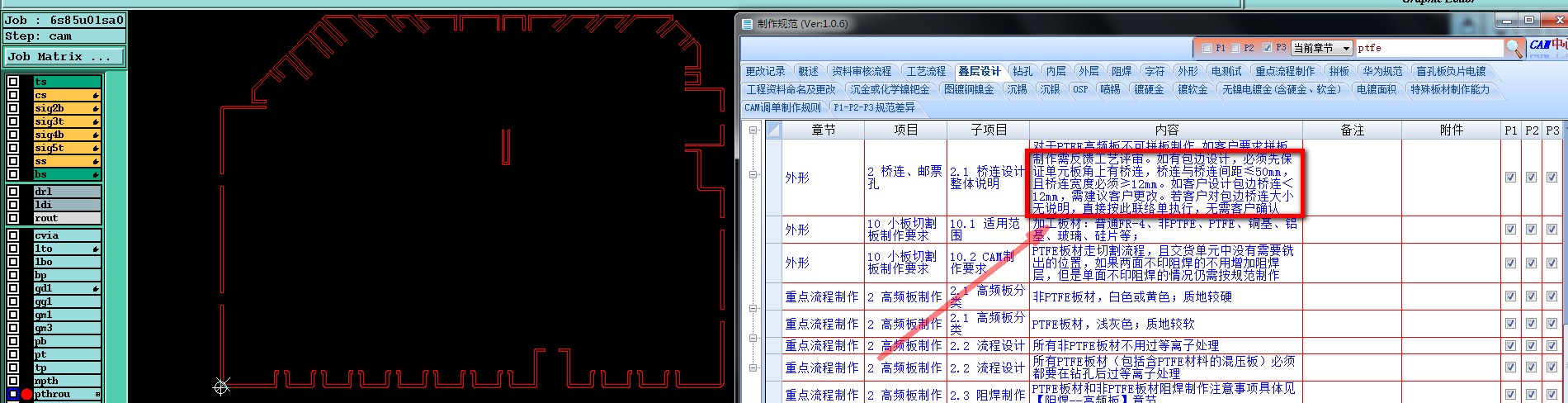Open the 更改记录 tab
Image resolution: width=1568 pixels, height=403 pixels.
coord(765,72)
